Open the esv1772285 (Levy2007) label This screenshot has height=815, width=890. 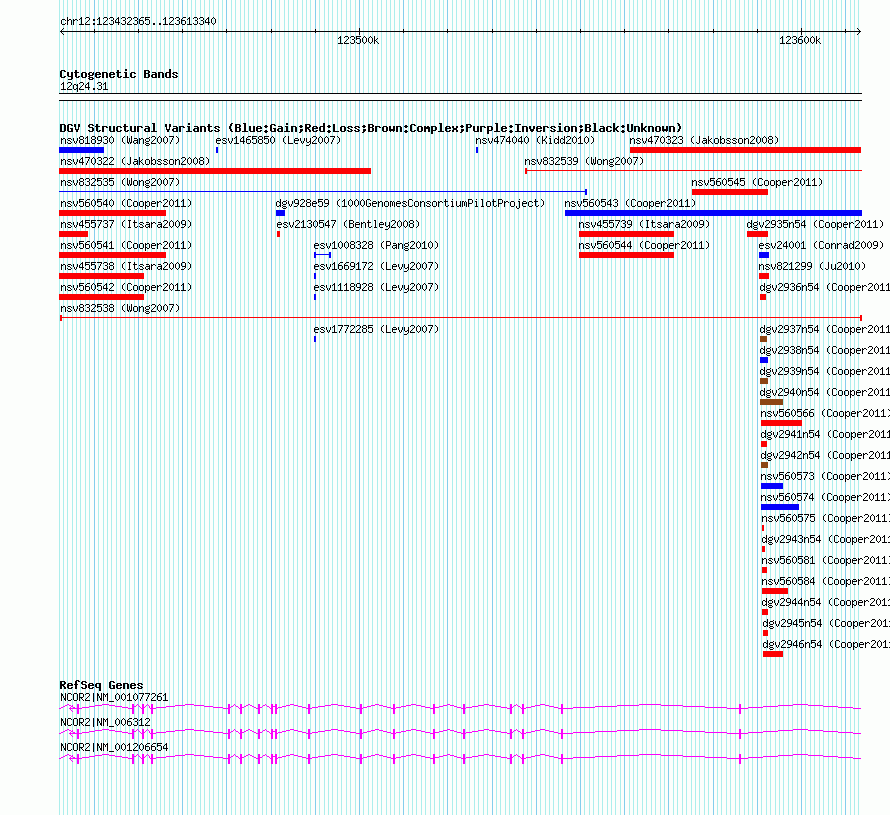376,329
